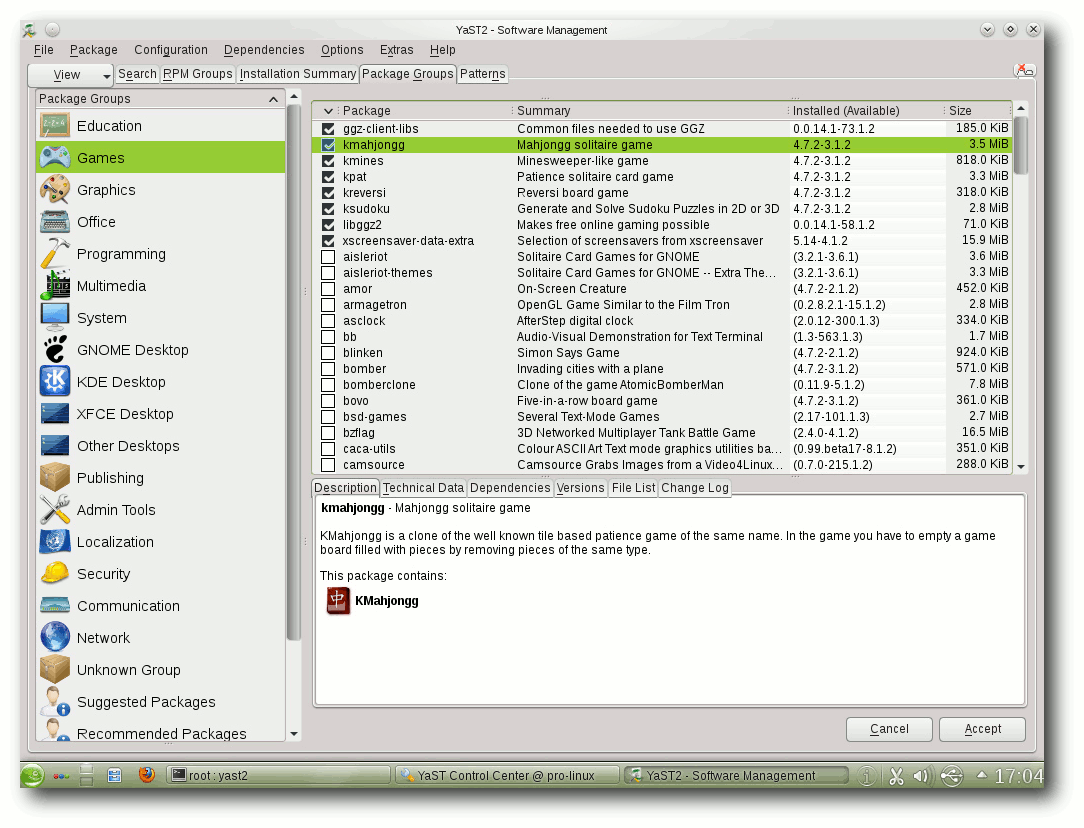Viewport: 1084px width, 828px height.
Task: Open the clipboard scissors tray icon
Action: point(896,776)
